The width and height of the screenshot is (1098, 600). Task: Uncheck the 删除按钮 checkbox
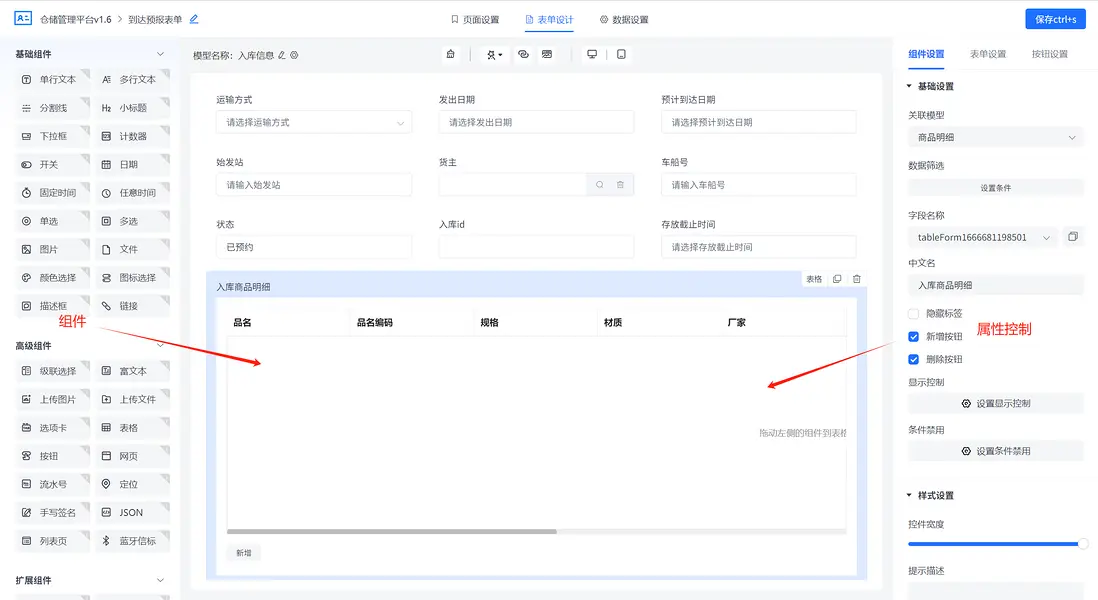[x=913, y=359]
